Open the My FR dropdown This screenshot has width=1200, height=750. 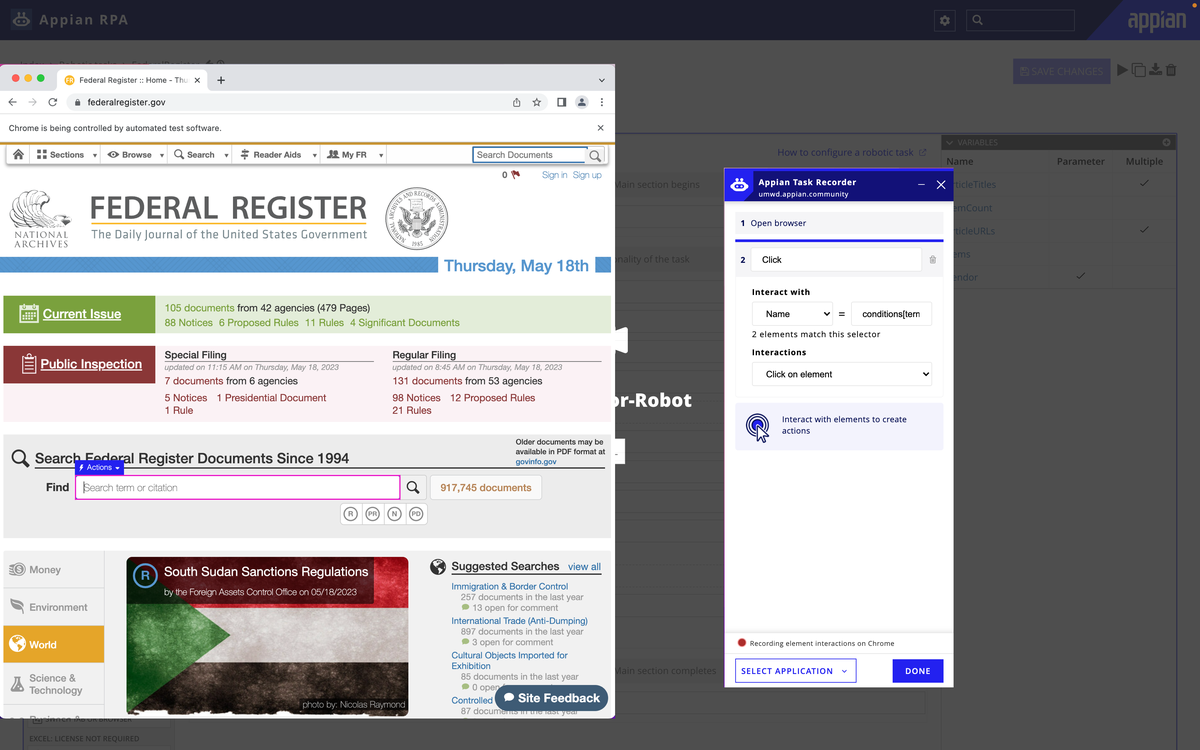tap(354, 155)
